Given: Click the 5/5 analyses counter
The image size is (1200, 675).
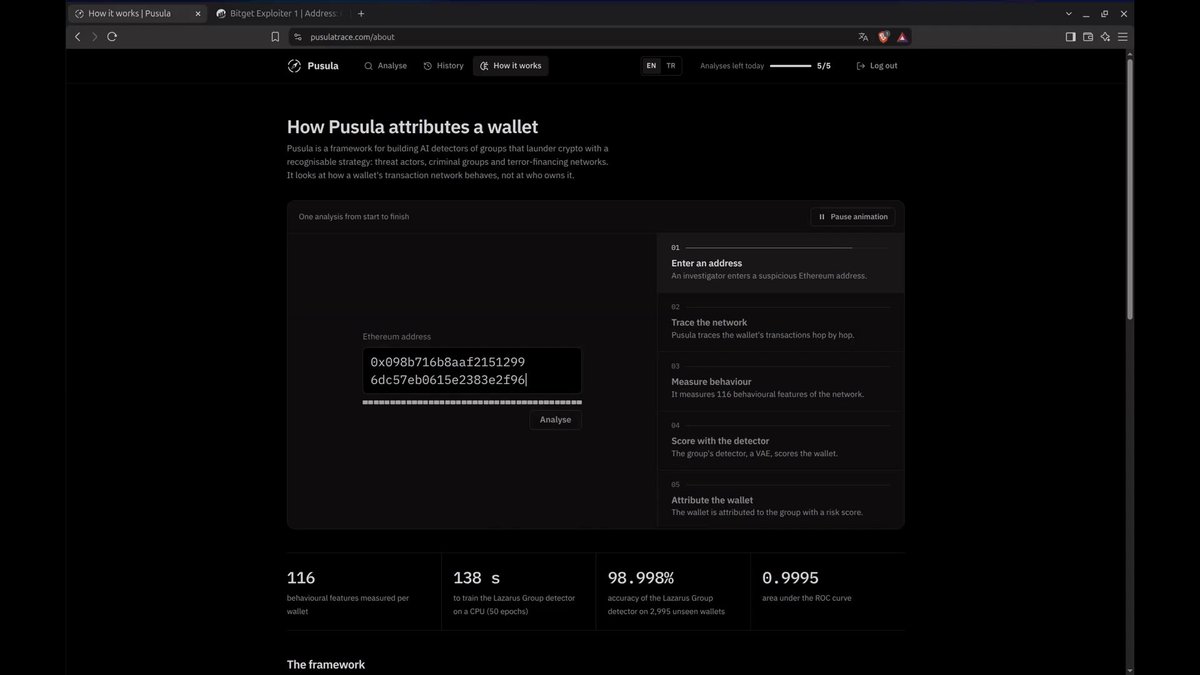Looking at the screenshot, I should (824, 66).
